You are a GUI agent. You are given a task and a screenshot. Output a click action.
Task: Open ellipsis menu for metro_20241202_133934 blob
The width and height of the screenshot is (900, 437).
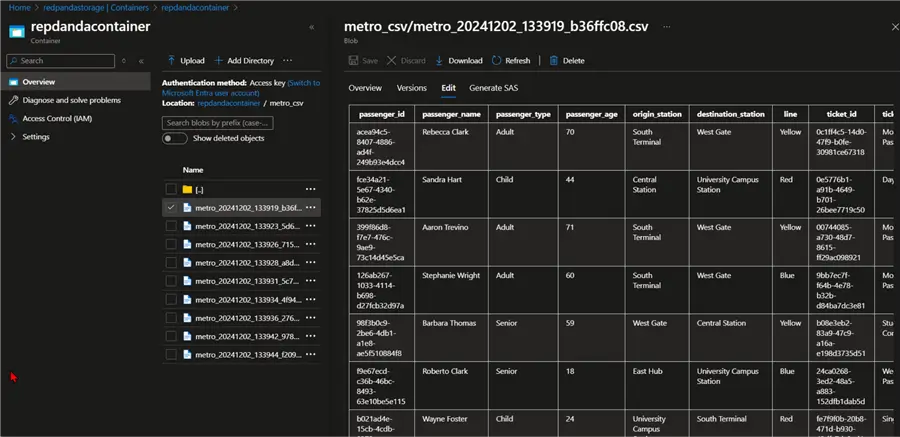click(x=311, y=299)
